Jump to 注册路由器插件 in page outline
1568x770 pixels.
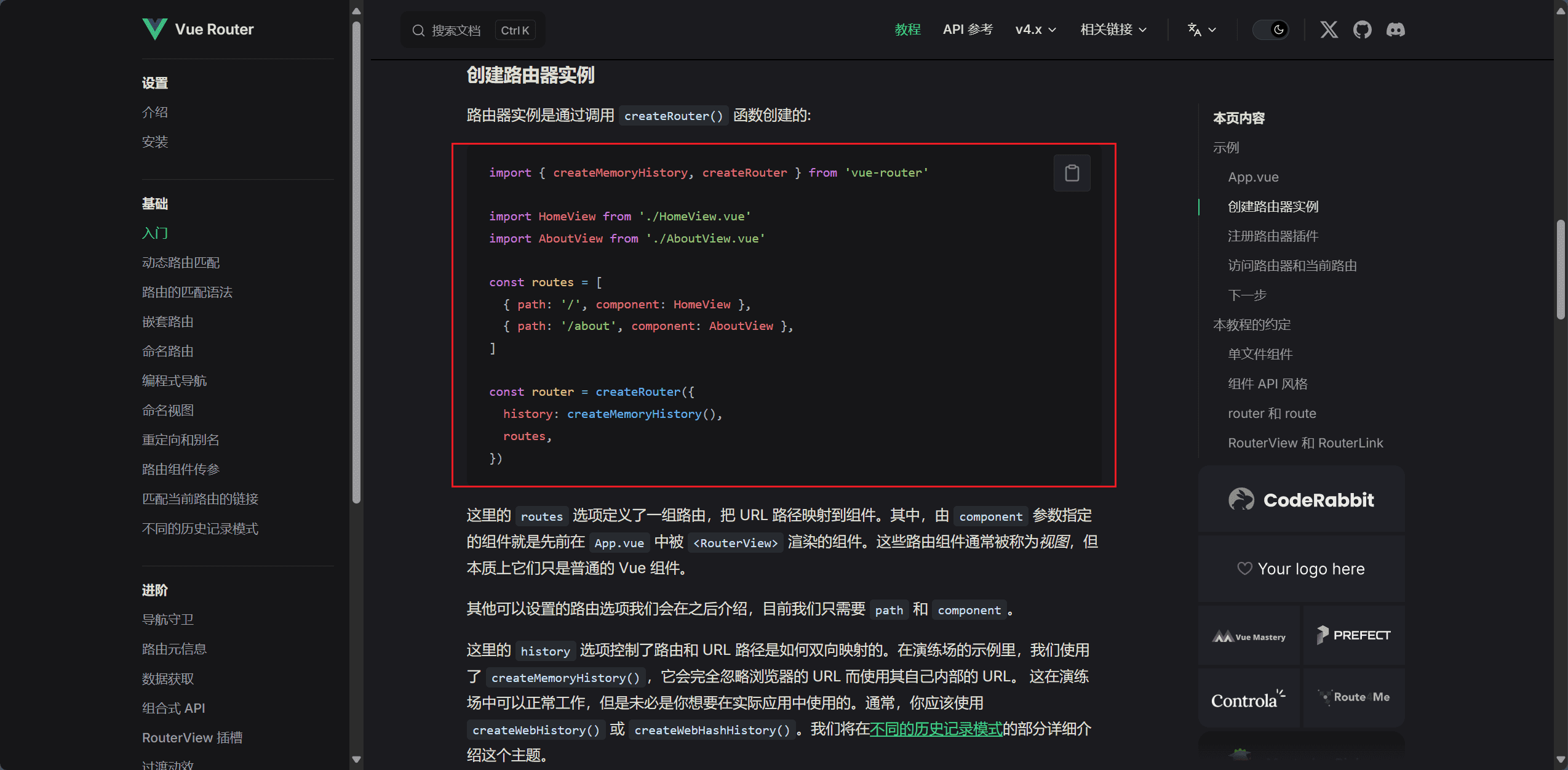(x=1273, y=236)
